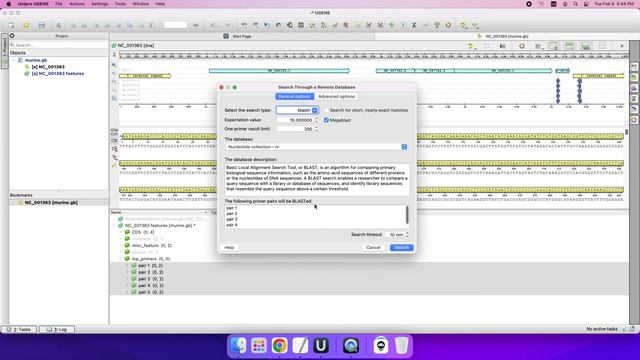Open QuickTime Player from the Dock

(x=351, y=346)
